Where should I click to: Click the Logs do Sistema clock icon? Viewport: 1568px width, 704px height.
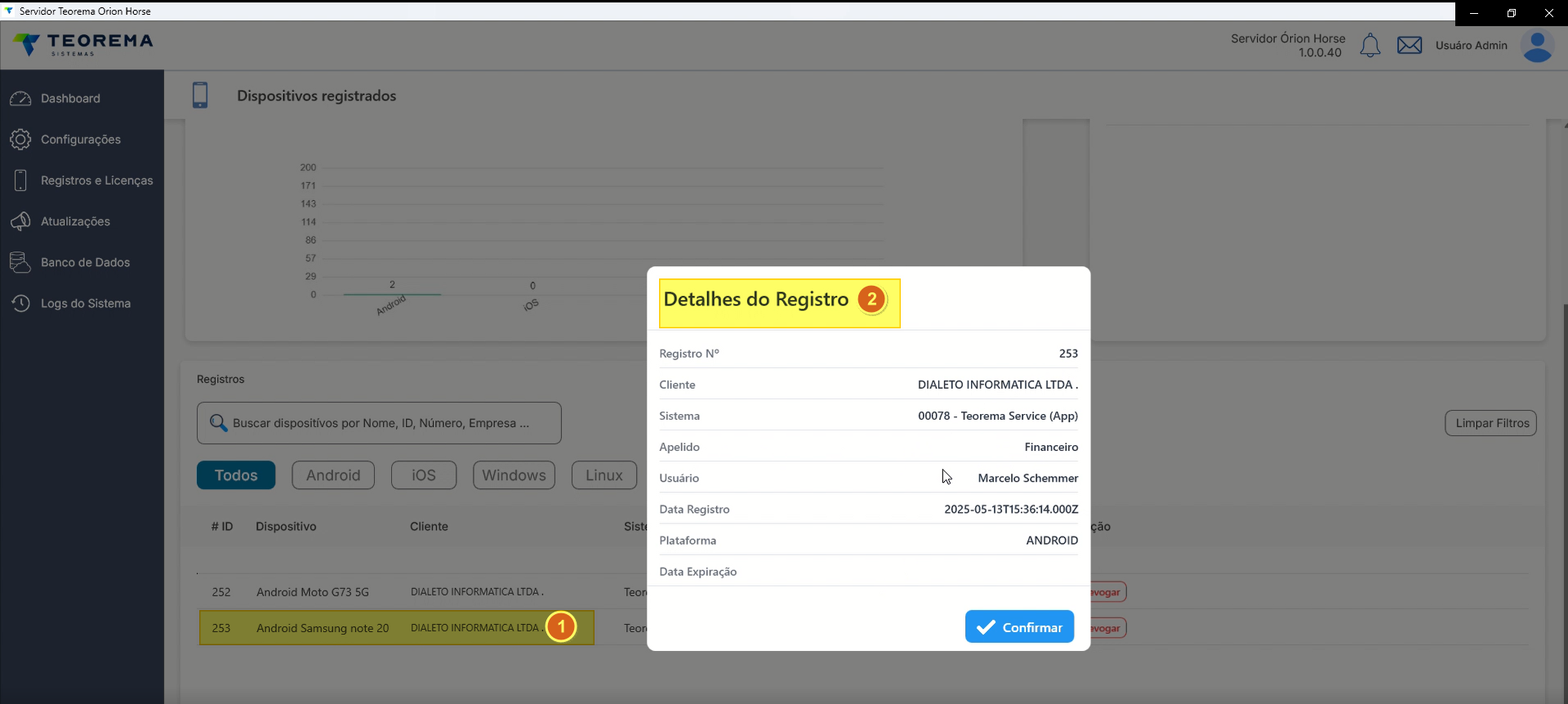(20, 303)
